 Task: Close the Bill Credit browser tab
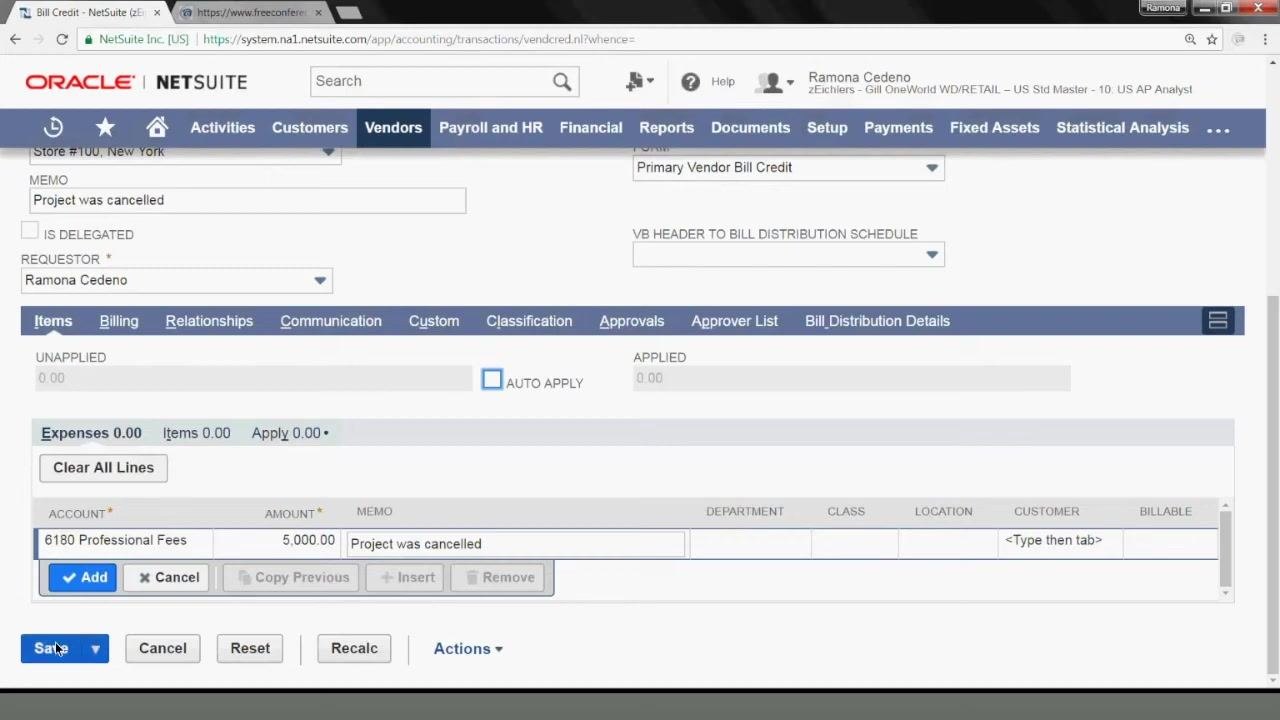pos(156,13)
